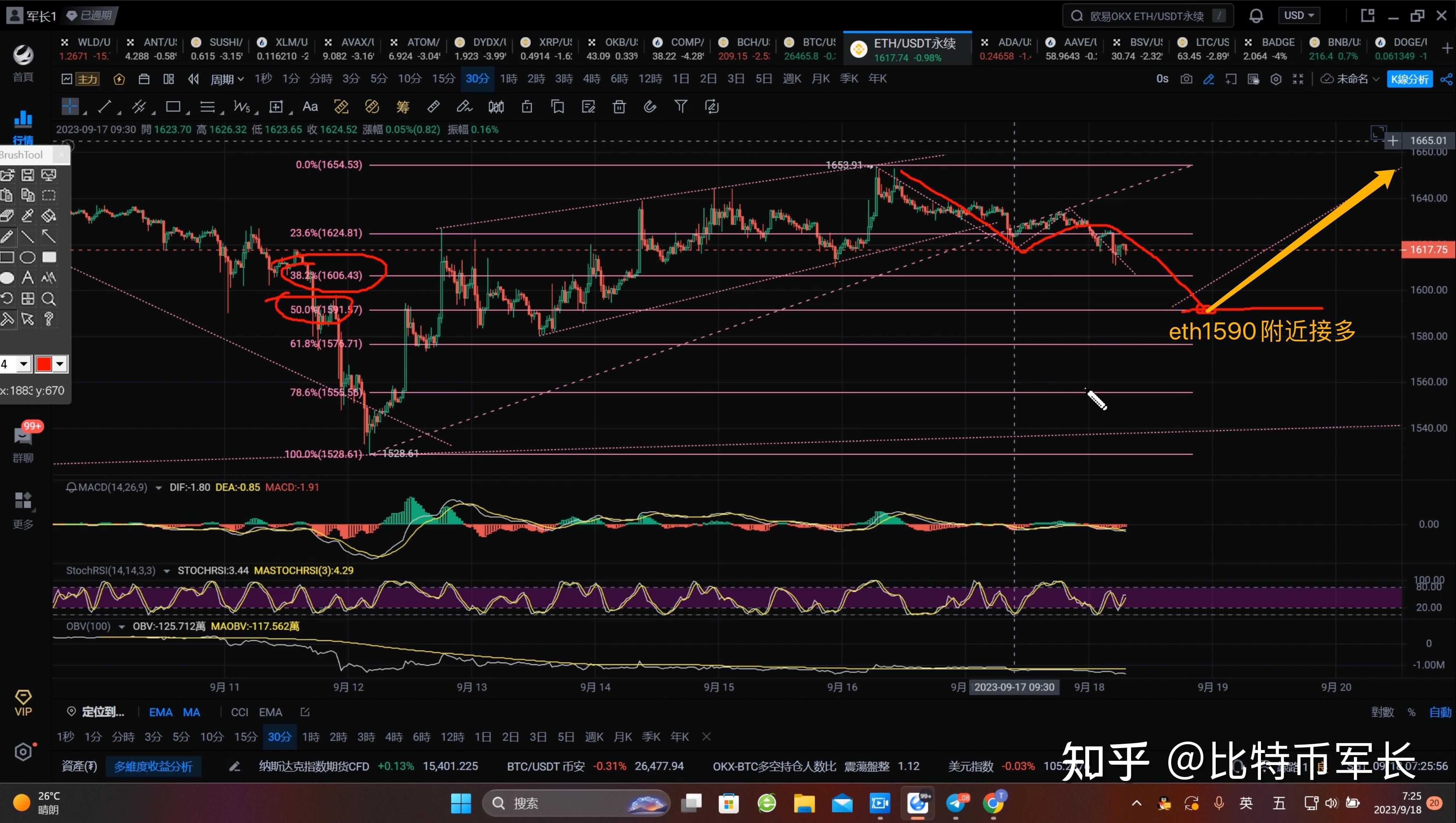Viewport: 1456px width, 823px height.
Task: Select the 1日 timeframe in top bar
Action: pyautogui.click(x=681, y=79)
